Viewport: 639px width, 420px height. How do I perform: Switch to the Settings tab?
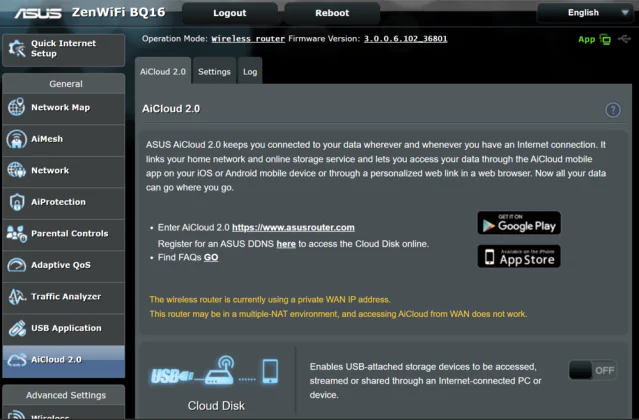coord(214,72)
